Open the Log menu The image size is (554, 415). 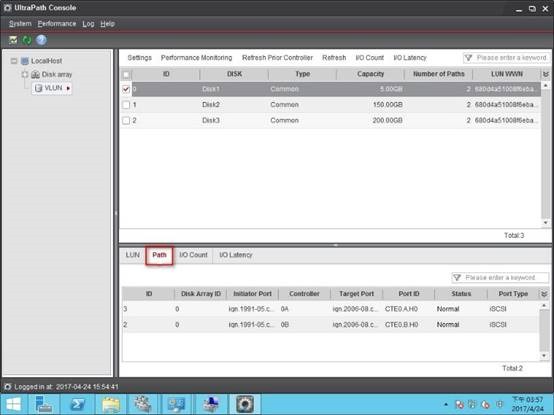(88, 24)
